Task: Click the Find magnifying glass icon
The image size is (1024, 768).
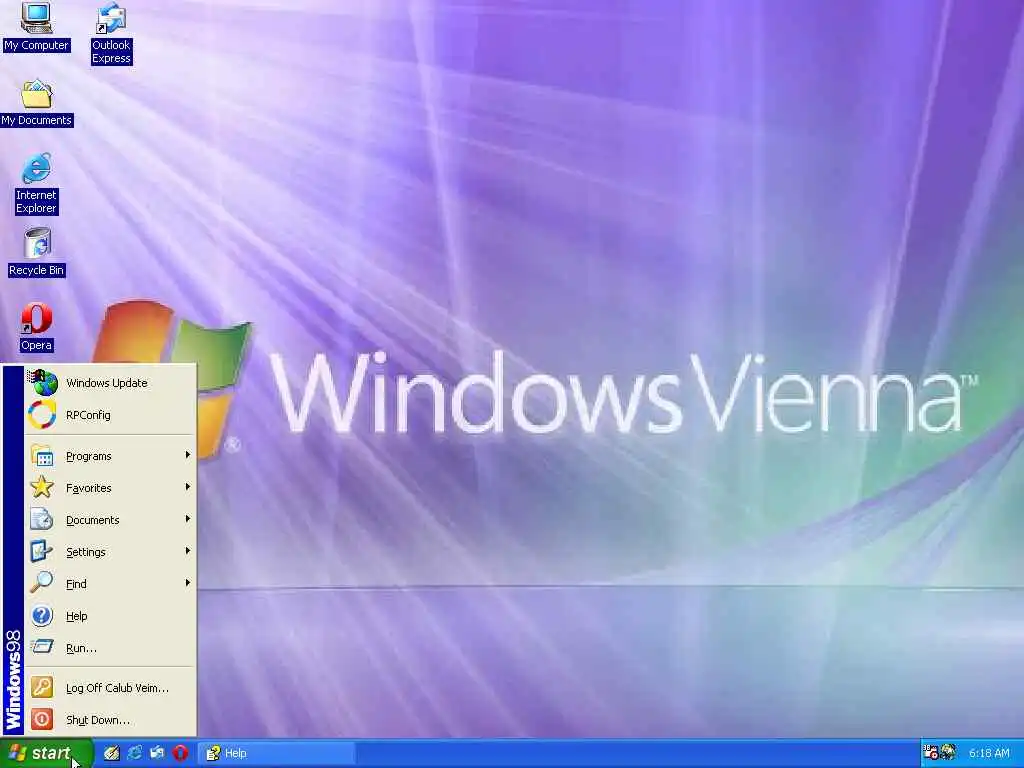Action: coord(41,583)
